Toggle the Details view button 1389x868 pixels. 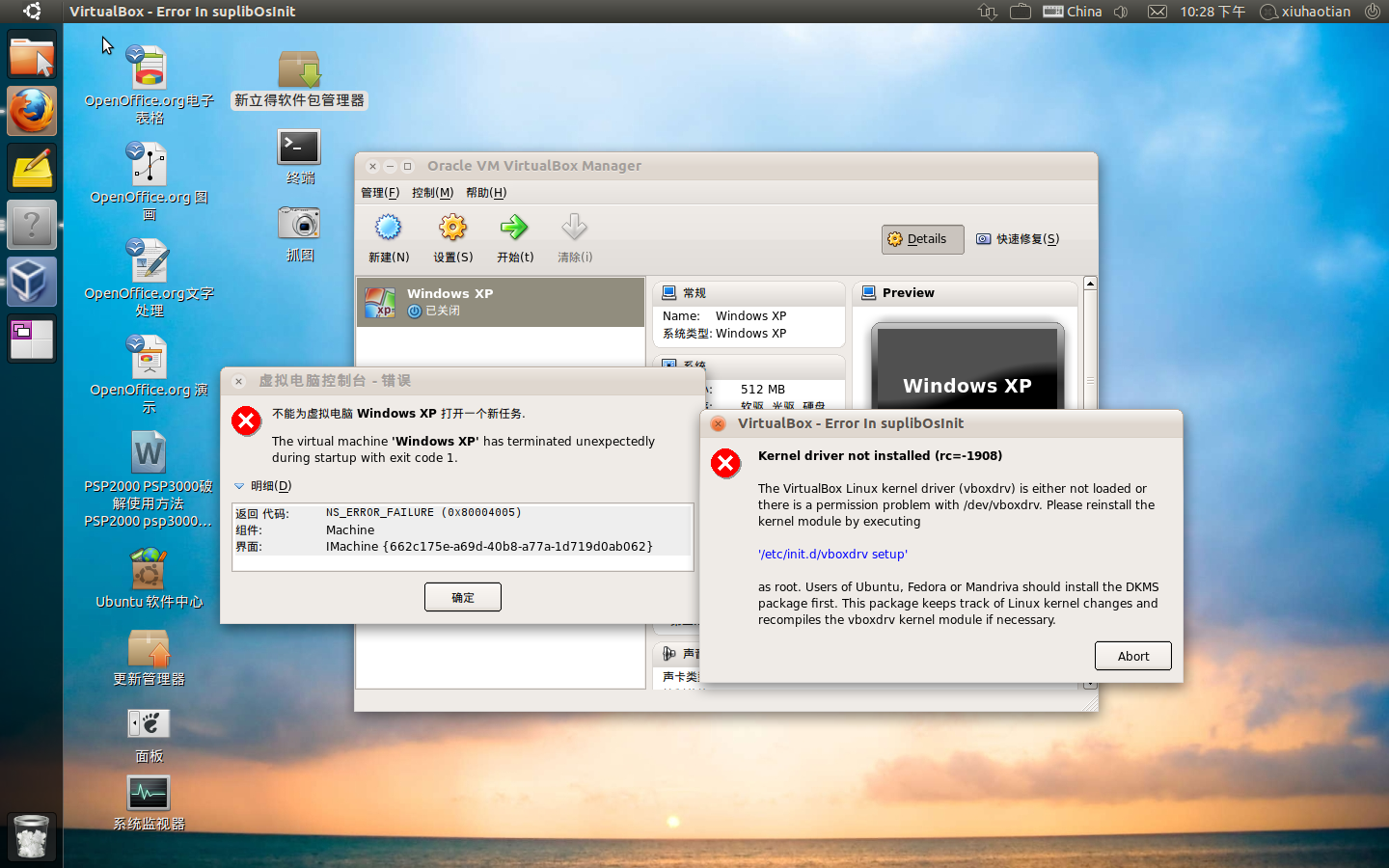(x=922, y=239)
